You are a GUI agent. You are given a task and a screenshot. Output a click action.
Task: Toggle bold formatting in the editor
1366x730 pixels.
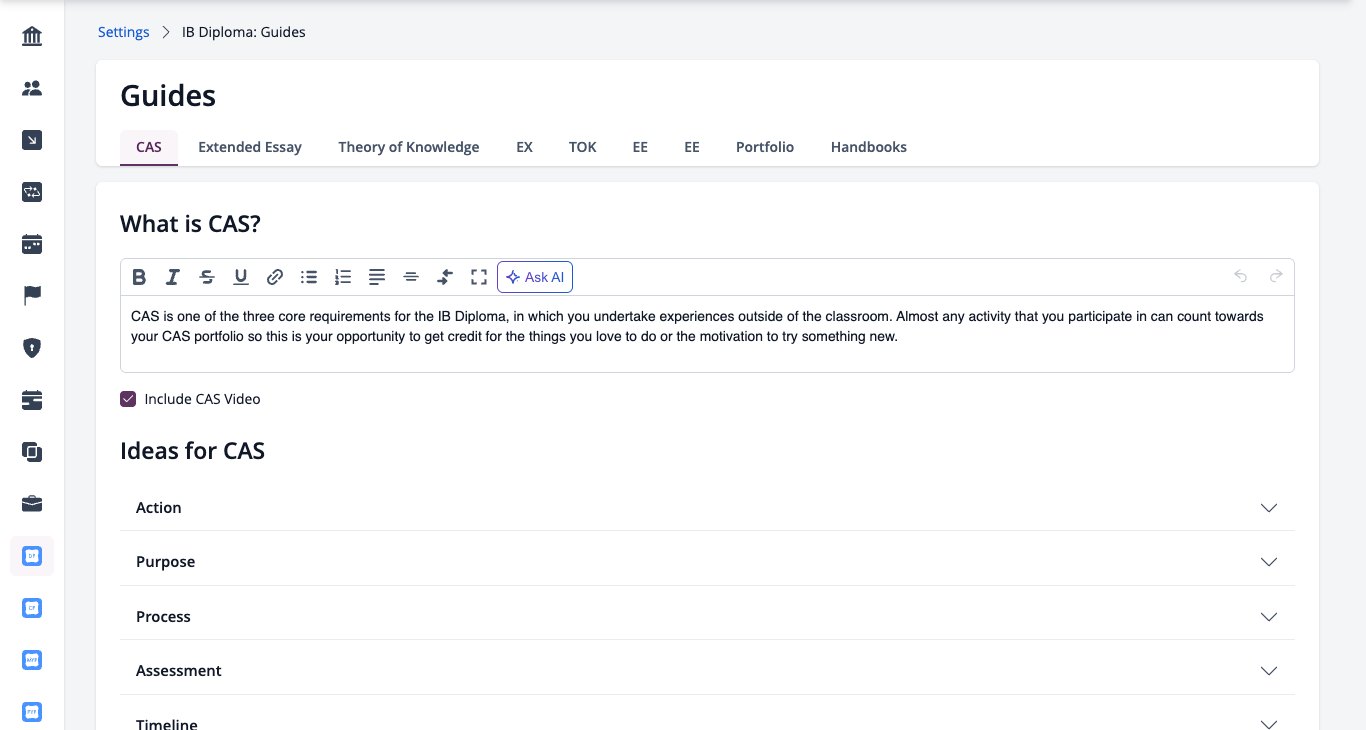[x=139, y=277]
